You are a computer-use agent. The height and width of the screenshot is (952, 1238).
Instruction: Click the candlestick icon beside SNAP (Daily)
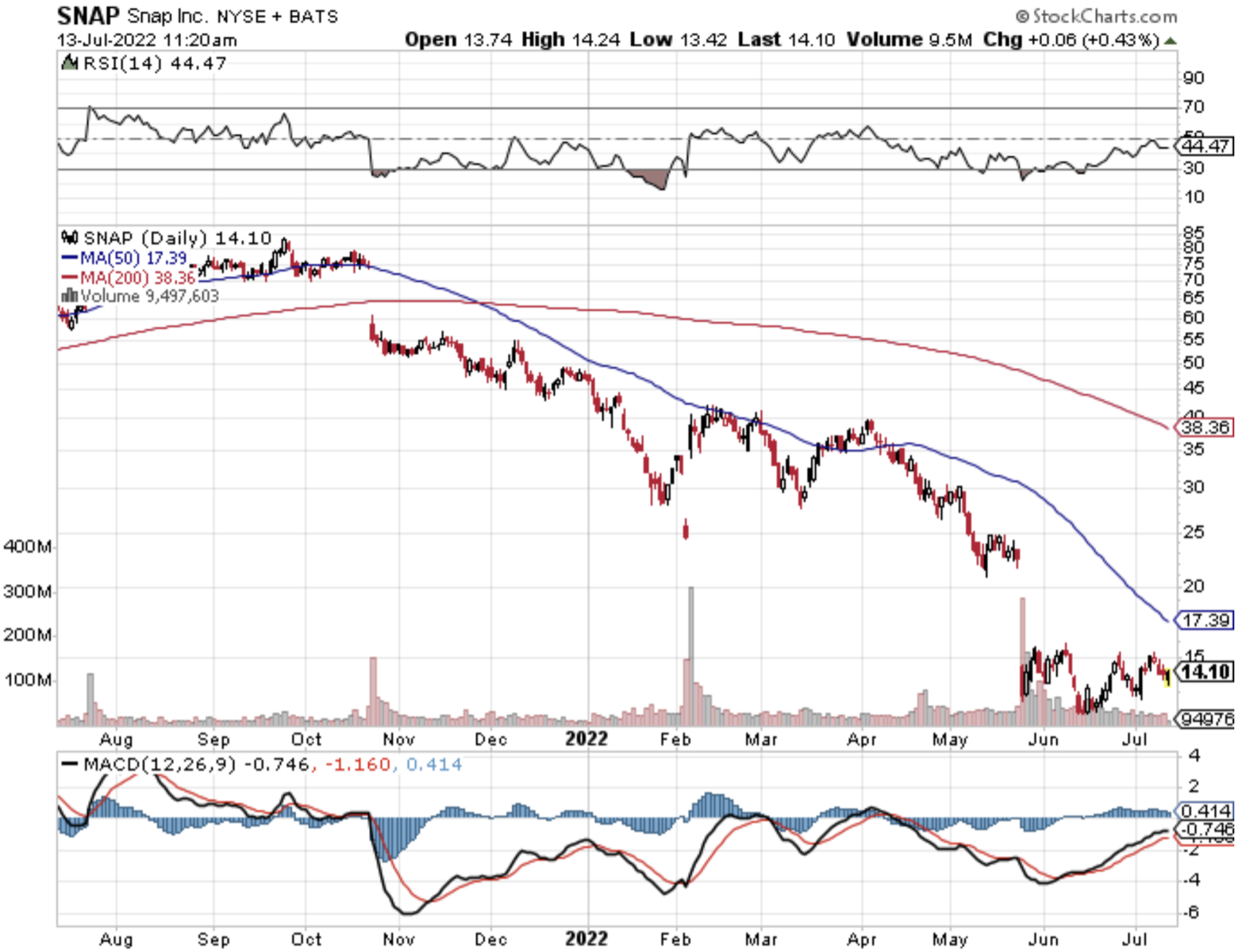(70, 237)
